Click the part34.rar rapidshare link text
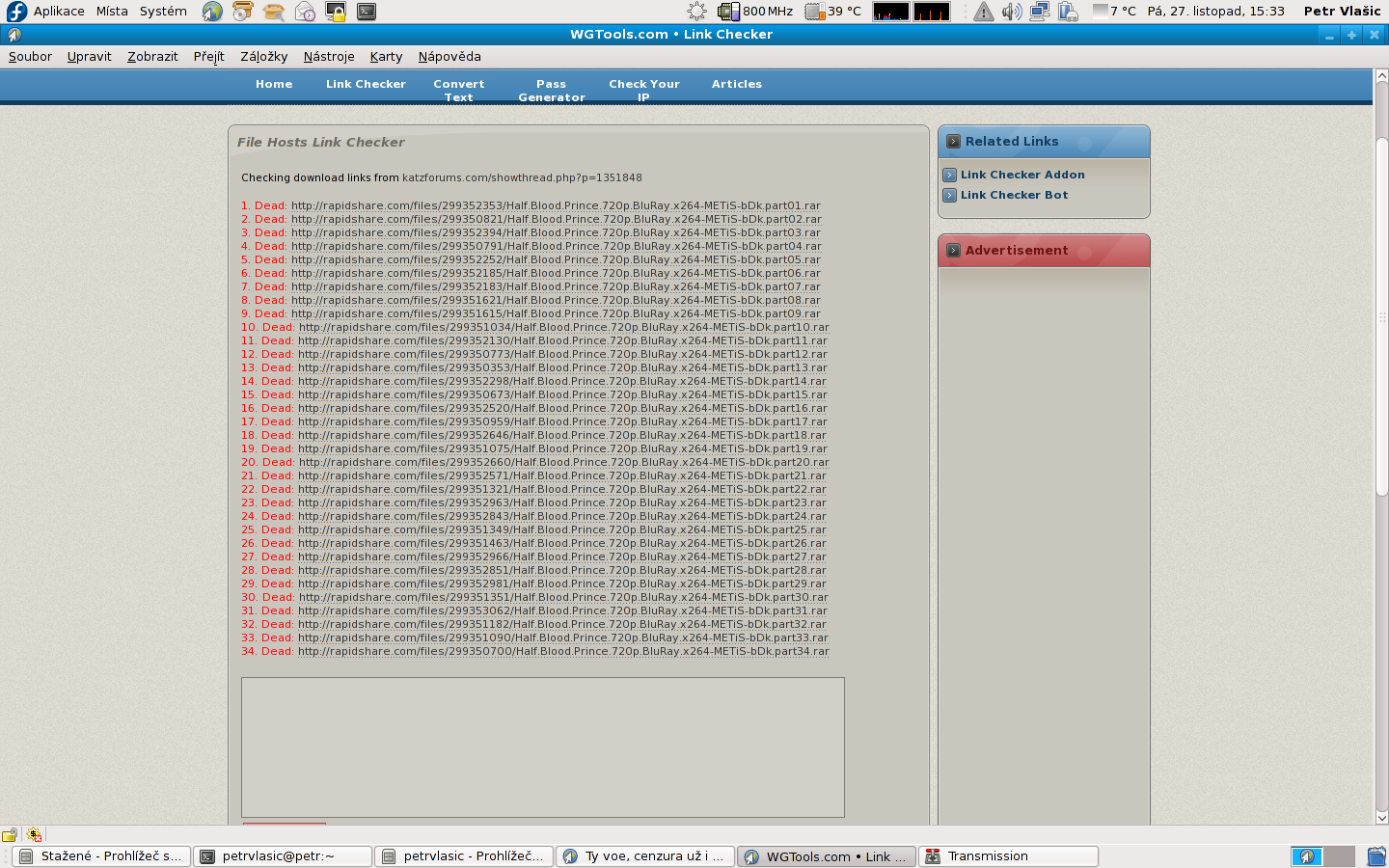The width and height of the screenshot is (1389, 868). (x=563, y=651)
